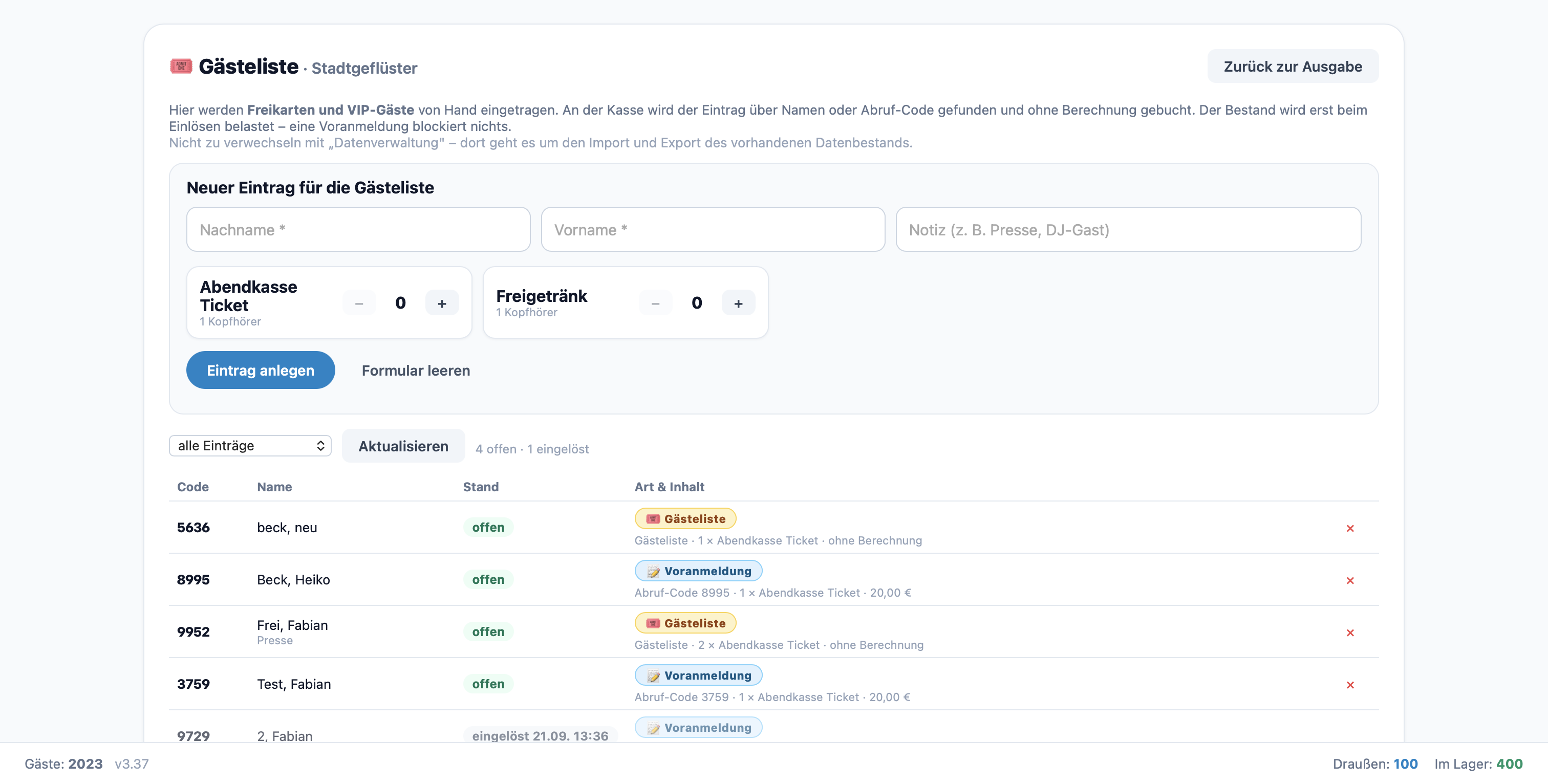Click 'Abruf-Code 3759' detail line
Image resolution: width=1548 pixels, height=784 pixels.
click(772, 698)
